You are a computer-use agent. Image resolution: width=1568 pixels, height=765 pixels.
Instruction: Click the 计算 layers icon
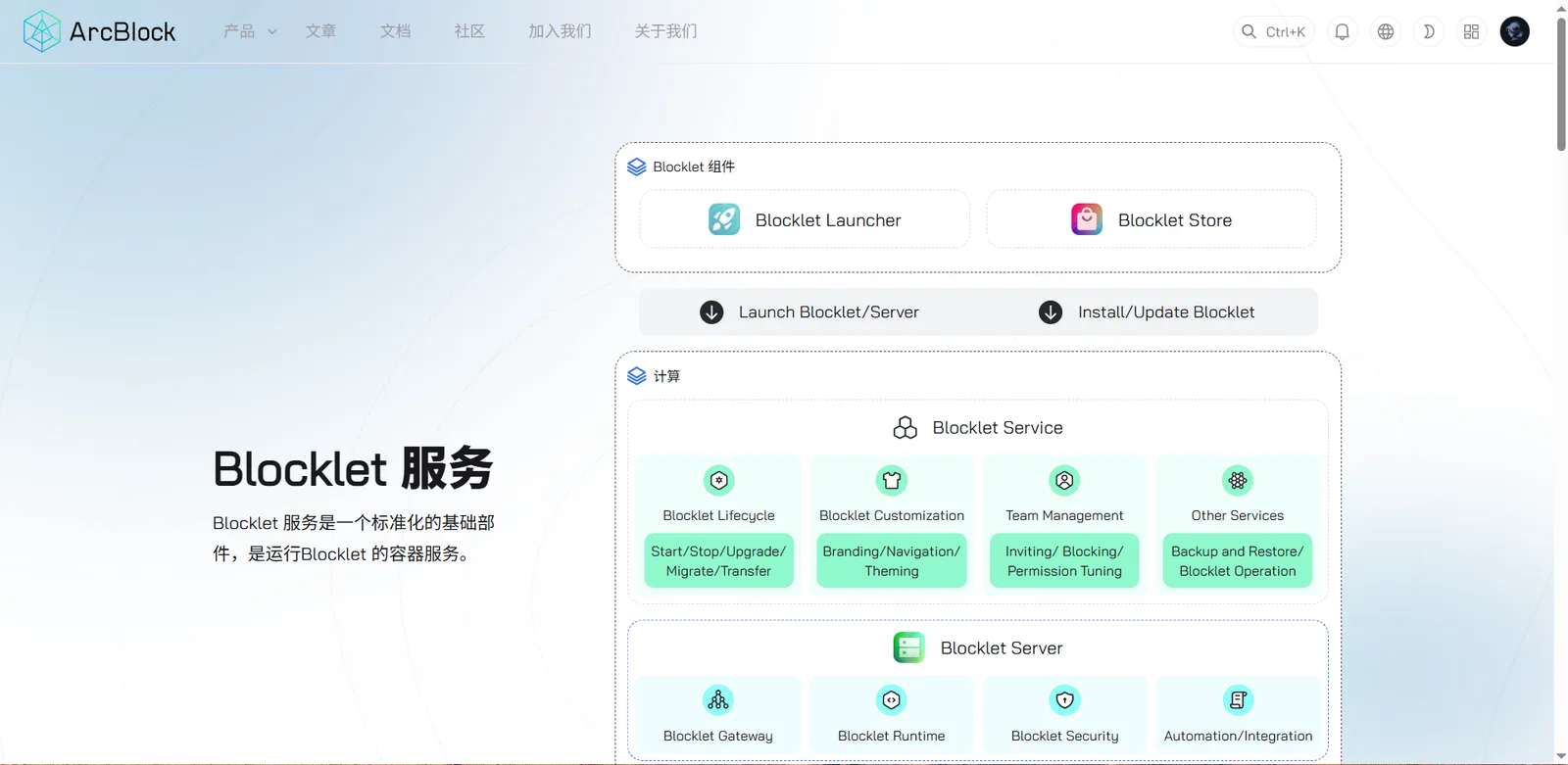click(637, 376)
